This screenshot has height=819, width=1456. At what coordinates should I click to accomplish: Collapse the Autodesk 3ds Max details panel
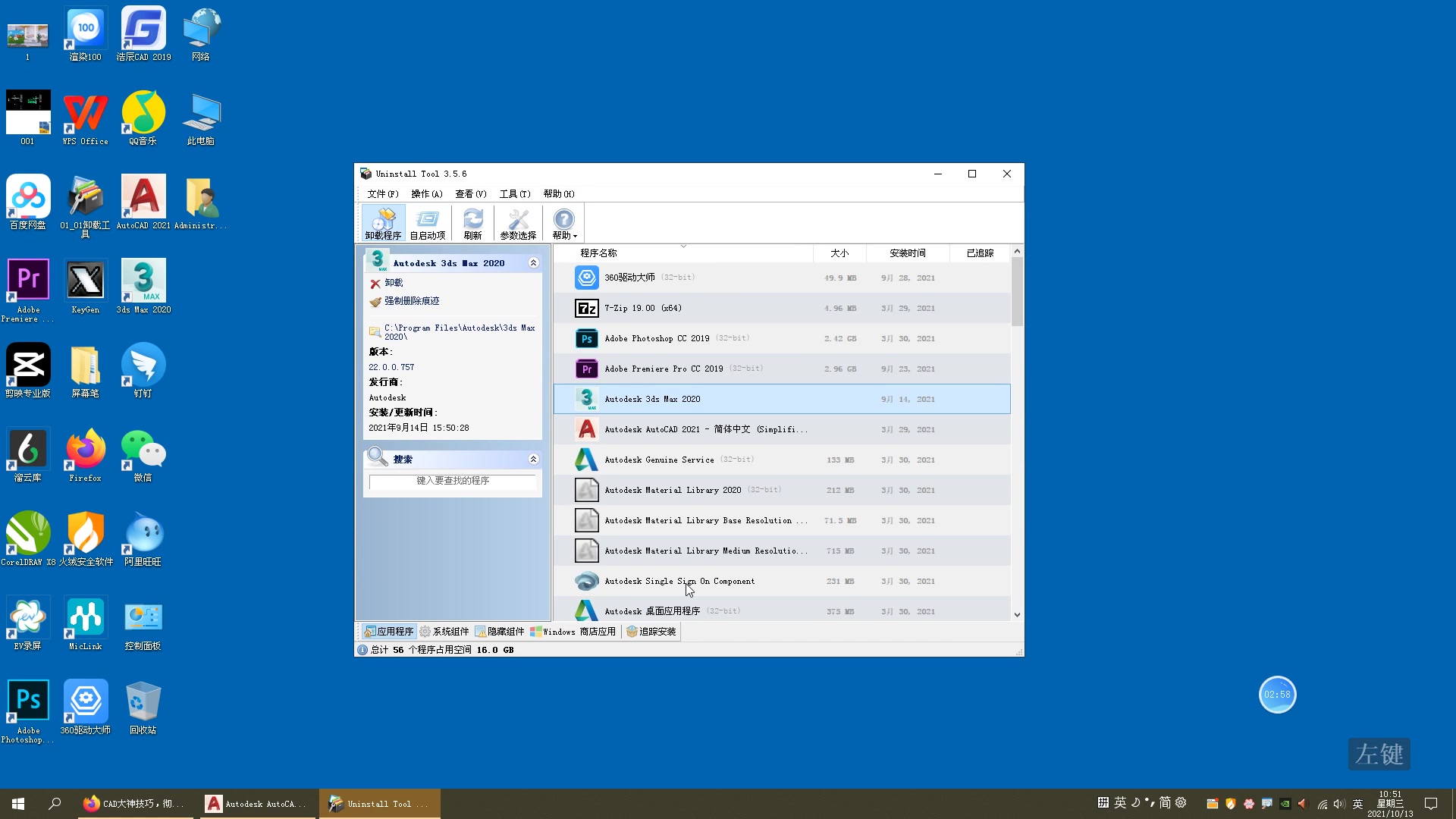point(533,263)
